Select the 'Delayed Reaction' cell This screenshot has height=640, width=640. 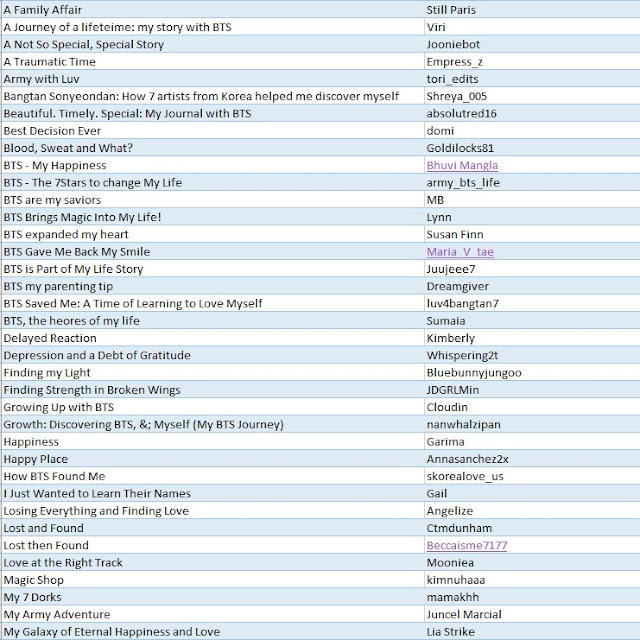(x=213, y=338)
